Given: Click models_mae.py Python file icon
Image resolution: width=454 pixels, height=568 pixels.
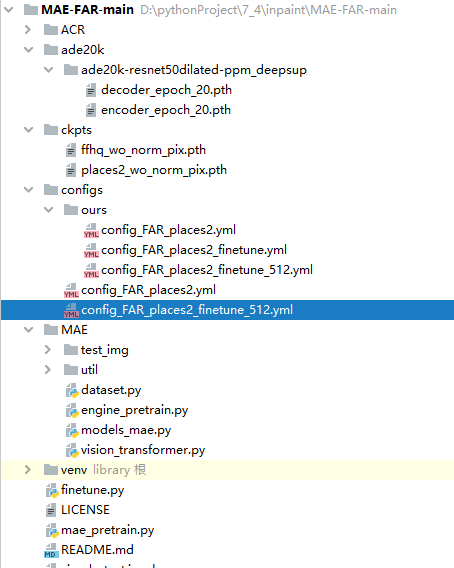Looking at the screenshot, I should 72,430.
